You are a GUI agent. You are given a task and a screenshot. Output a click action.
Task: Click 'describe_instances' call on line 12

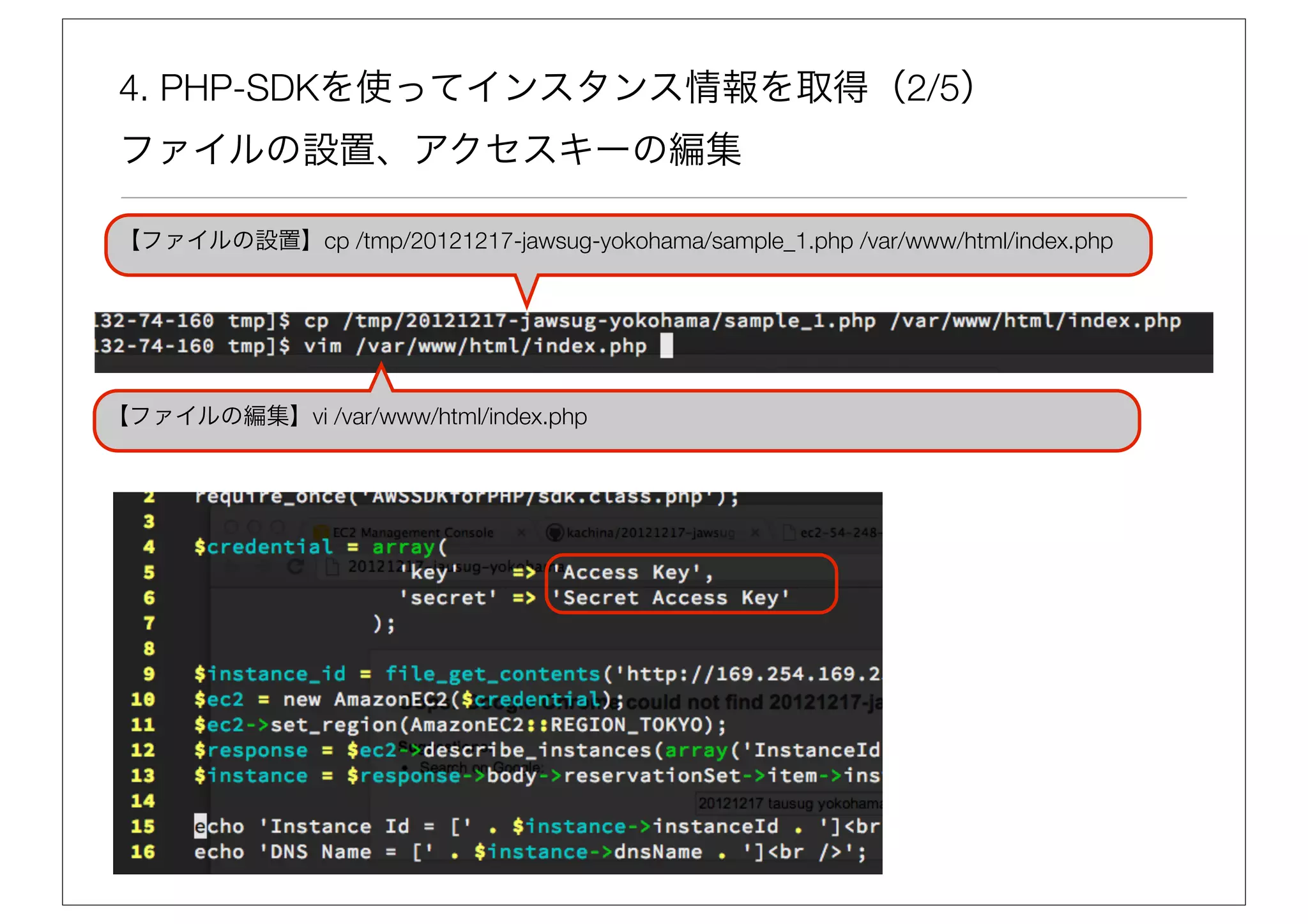point(537,750)
